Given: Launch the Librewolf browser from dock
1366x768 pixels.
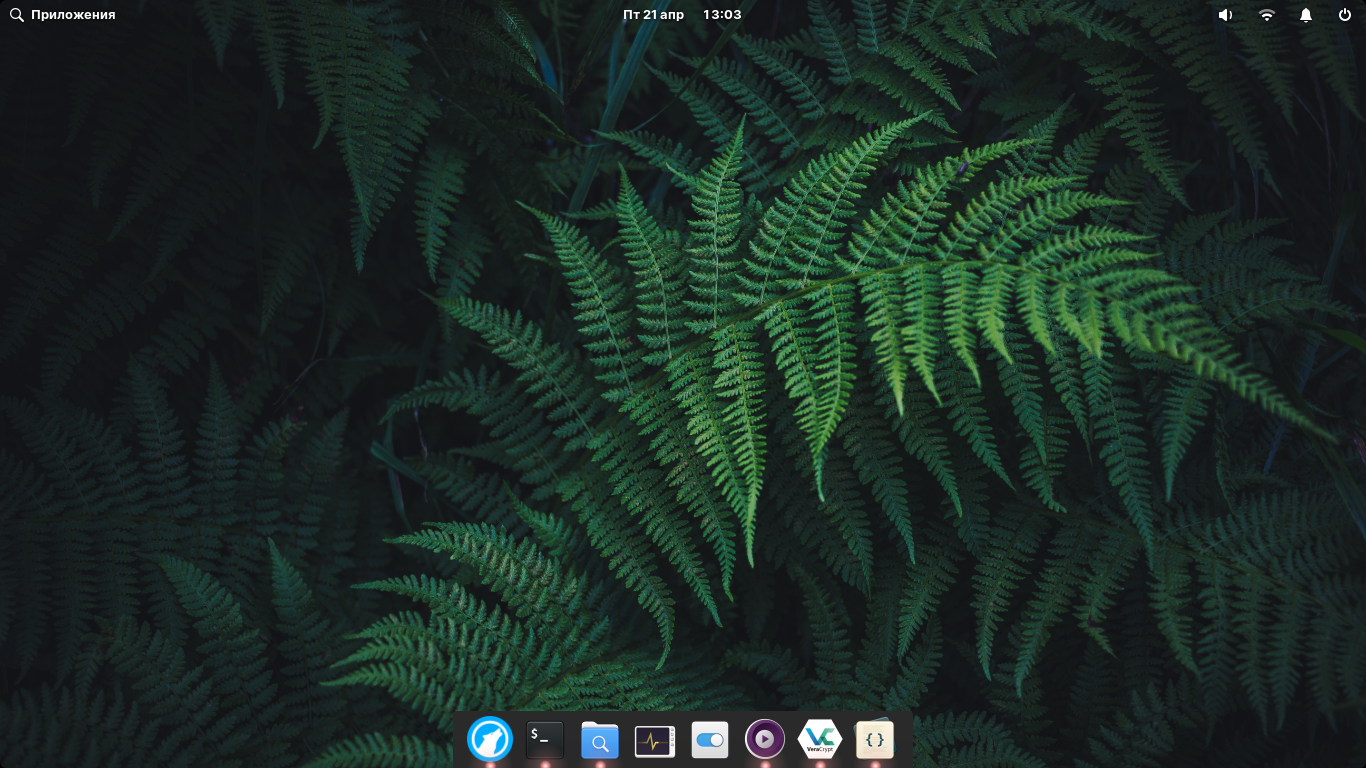Looking at the screenshot, I should pos(490,740).
